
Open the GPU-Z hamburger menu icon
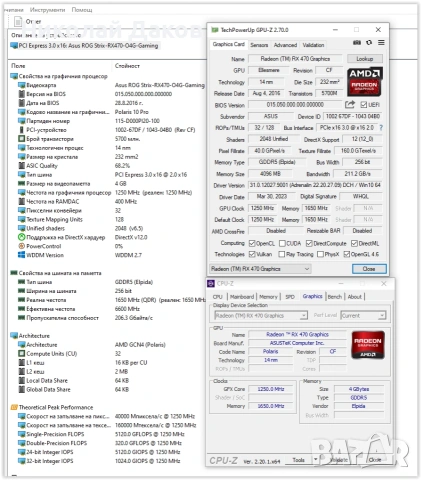[381, 43]
